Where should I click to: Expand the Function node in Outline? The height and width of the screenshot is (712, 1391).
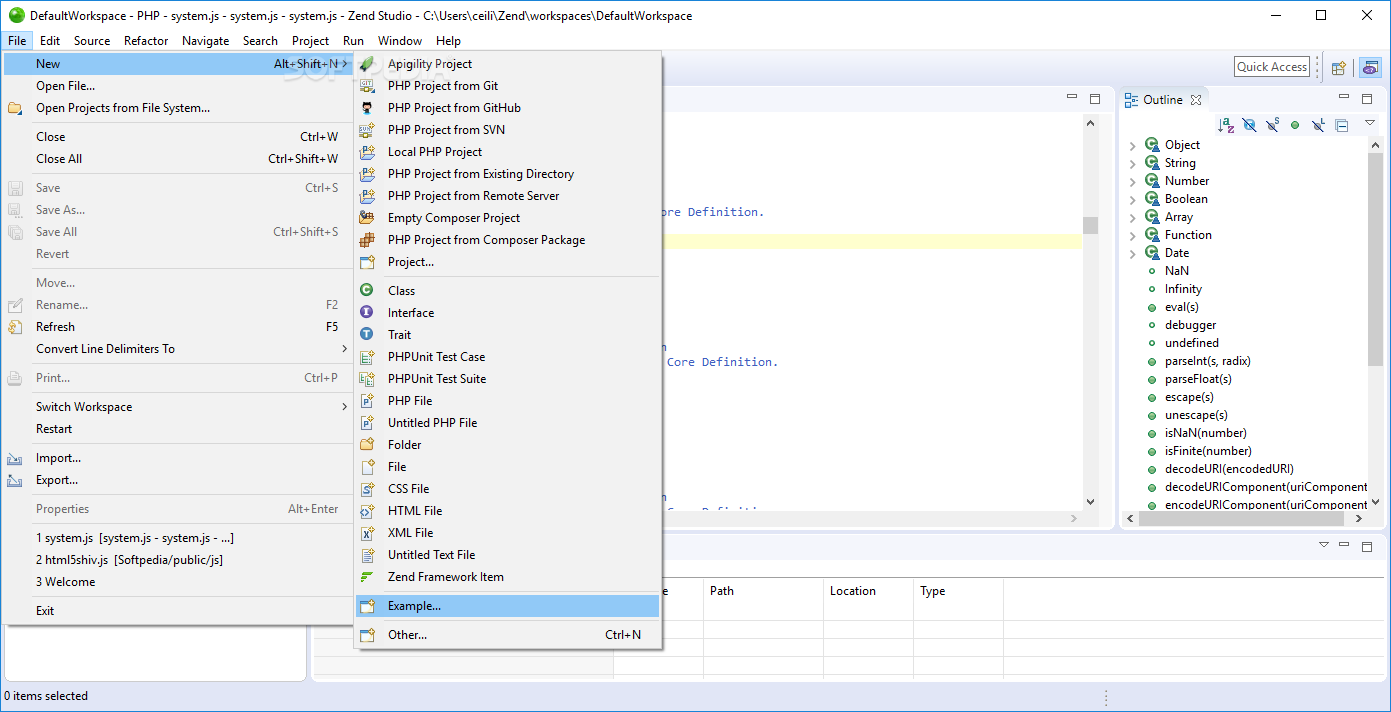pyautogui.click(x=1132, y=236)
